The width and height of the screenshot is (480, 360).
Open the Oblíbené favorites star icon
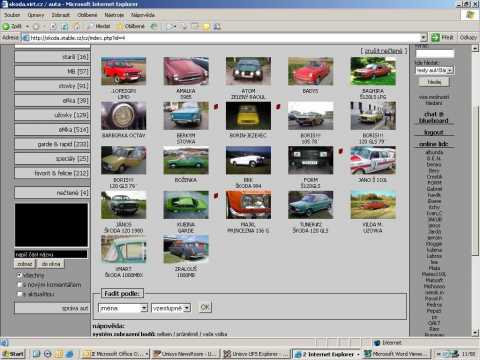(120, 26)
